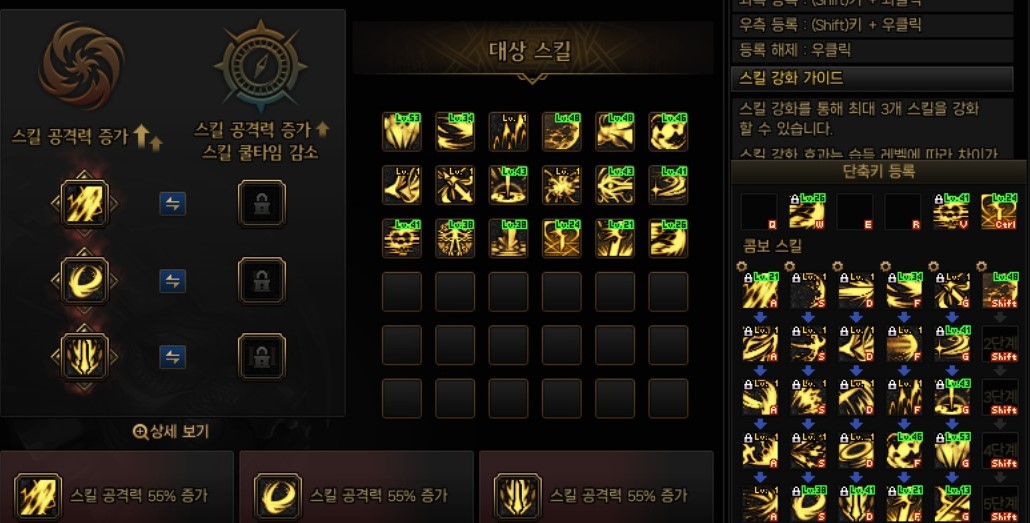1030x523 pixels.
Task: Click the top locked cooldown-reduction slot
Action: [261, 204]
